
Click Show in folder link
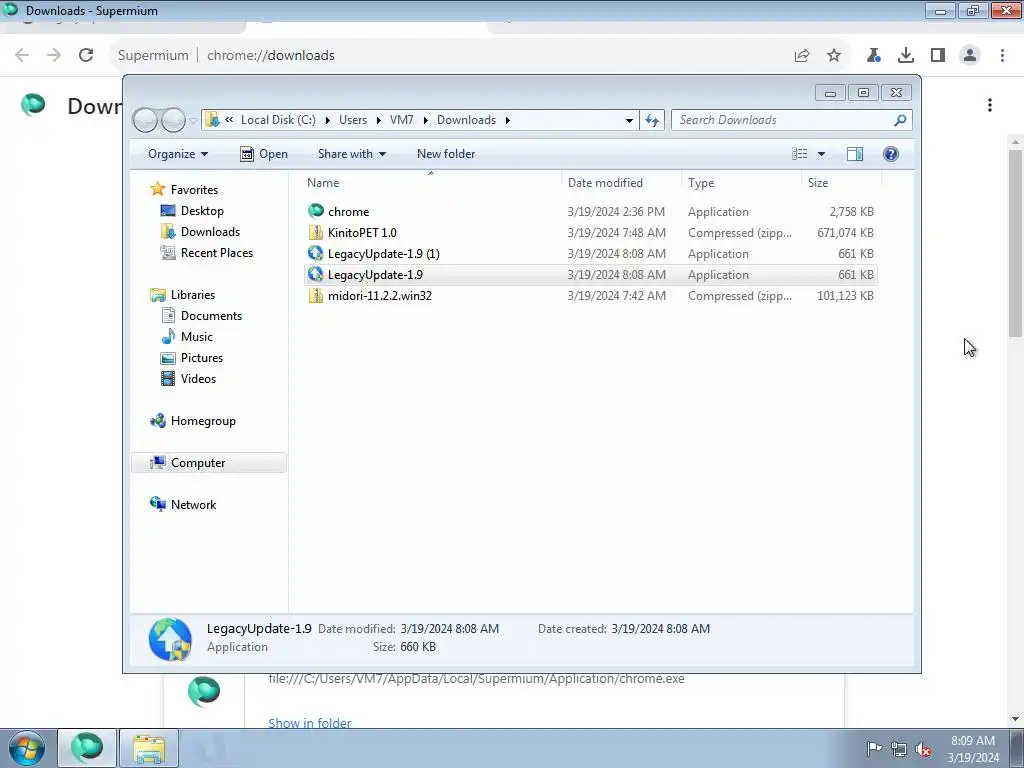point(310,723)
